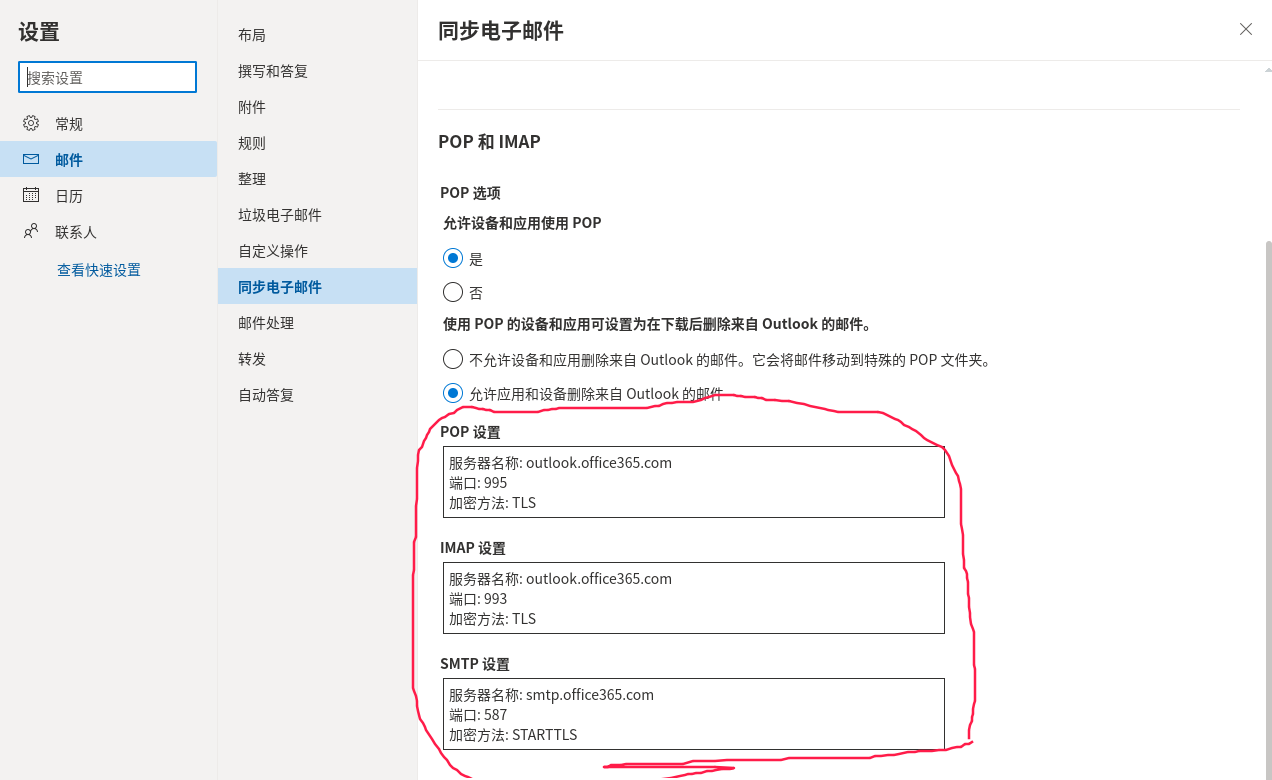Open the 整理 settings section
This screenshot has height=780, width=1272.
[x=317, y=179]
